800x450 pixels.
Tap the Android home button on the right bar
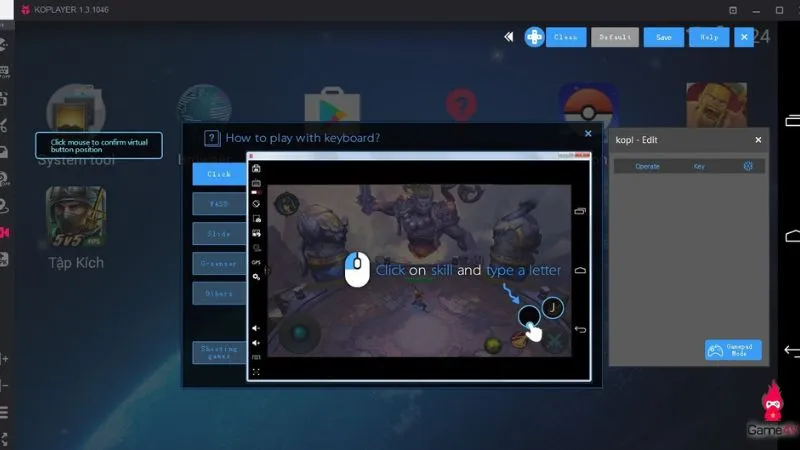792,236
